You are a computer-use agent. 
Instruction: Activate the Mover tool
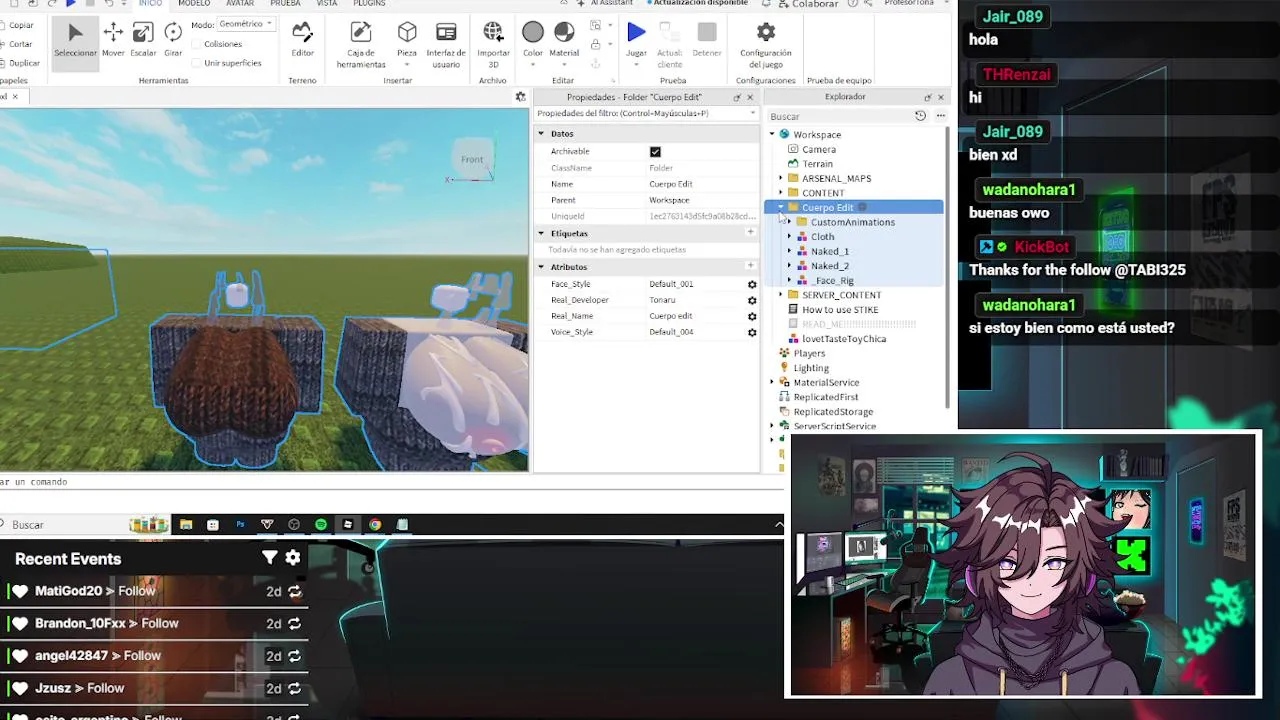point(113,39)
